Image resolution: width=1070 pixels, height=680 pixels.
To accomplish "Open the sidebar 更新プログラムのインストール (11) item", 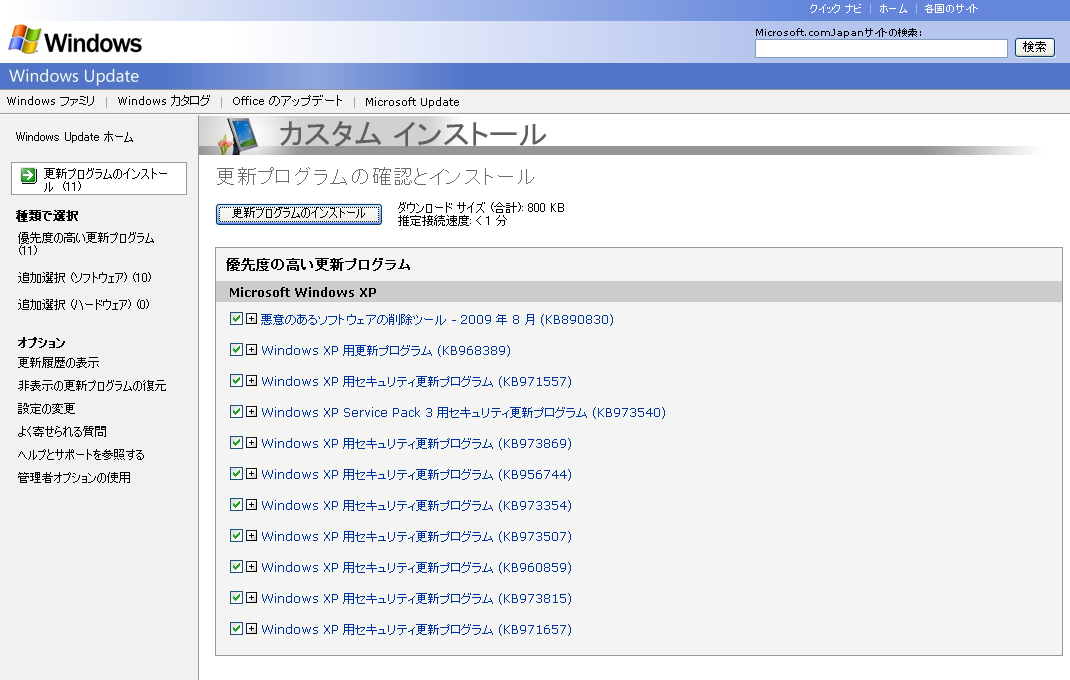I will [99, 179].
